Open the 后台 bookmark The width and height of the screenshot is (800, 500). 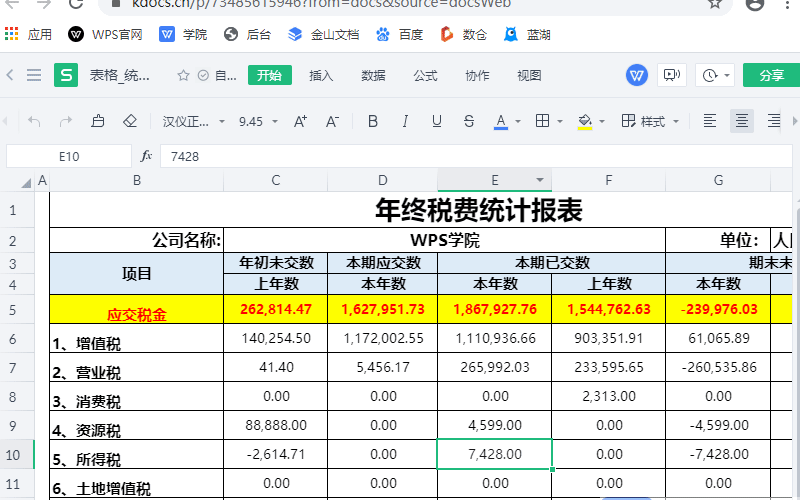247,35
